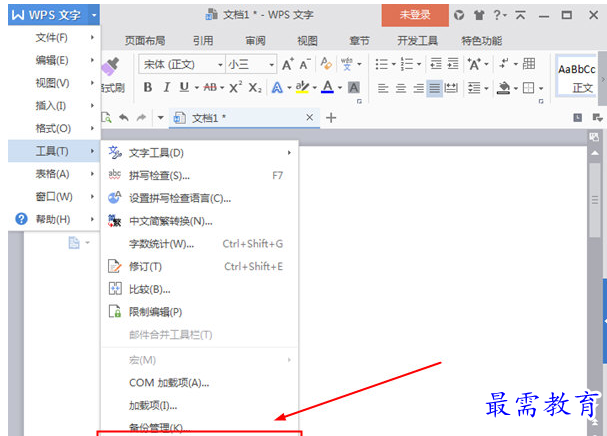Select 拼写检查(S)... menu entry
Image resolution: width=607 pixels, height=436 pixels.
[199, 176]
